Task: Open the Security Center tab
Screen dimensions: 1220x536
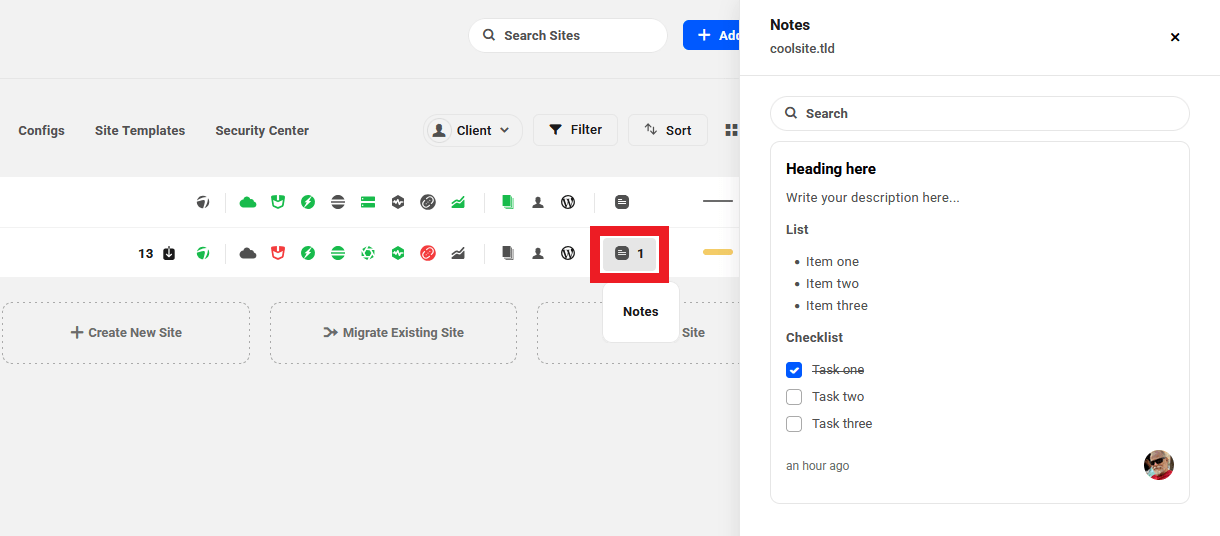Action: pos(262,131)
